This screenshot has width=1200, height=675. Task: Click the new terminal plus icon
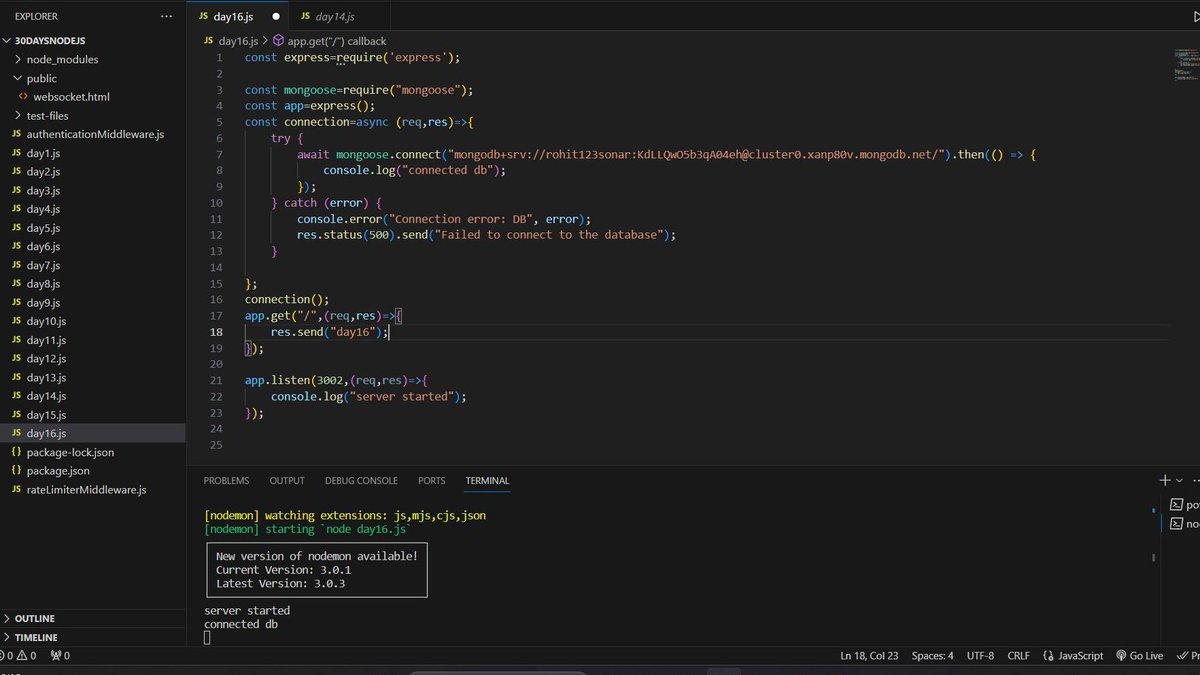[x=1165, y=480]
